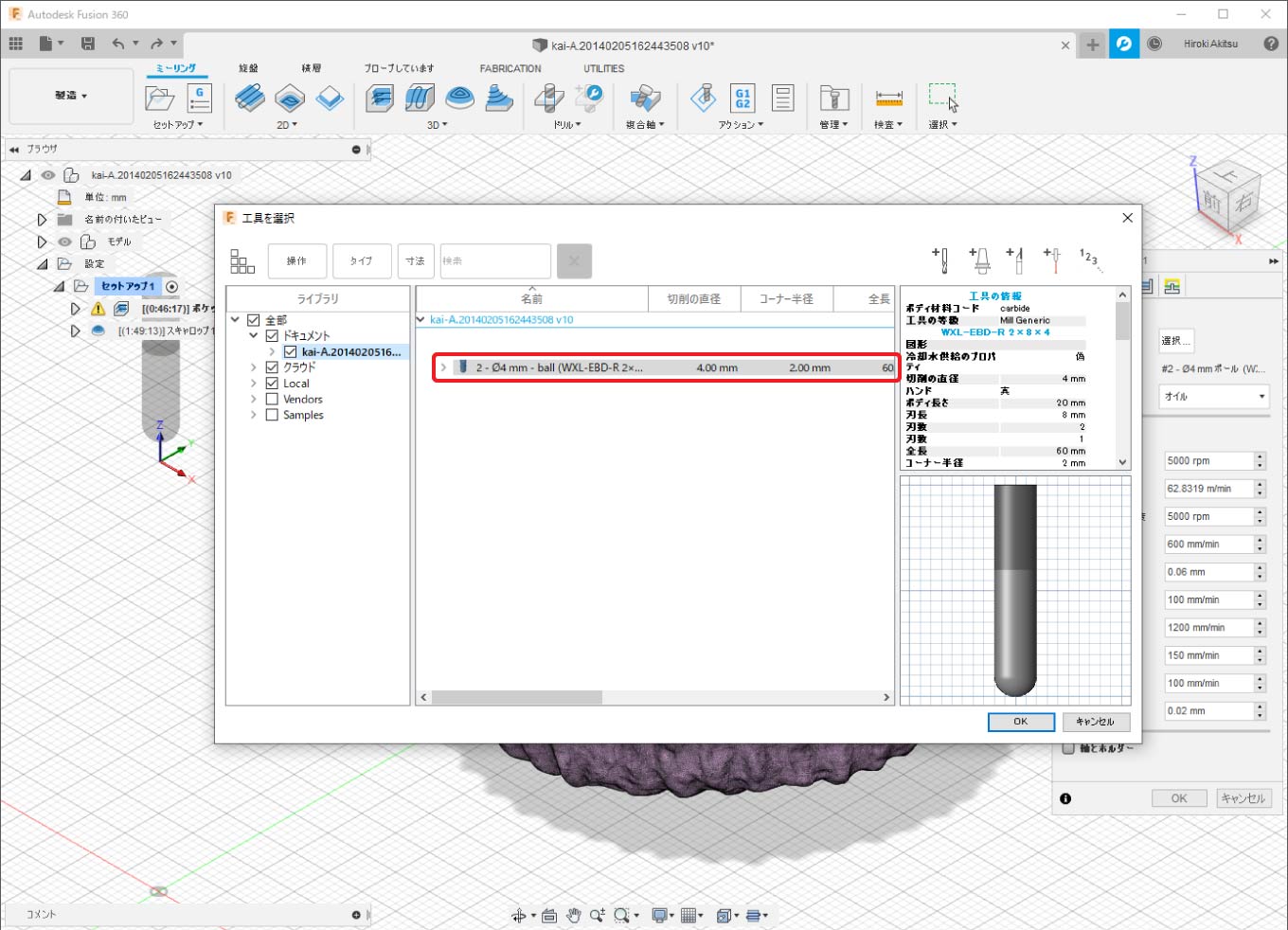
Task: Click the measure ruler icon
Action: 888,98
